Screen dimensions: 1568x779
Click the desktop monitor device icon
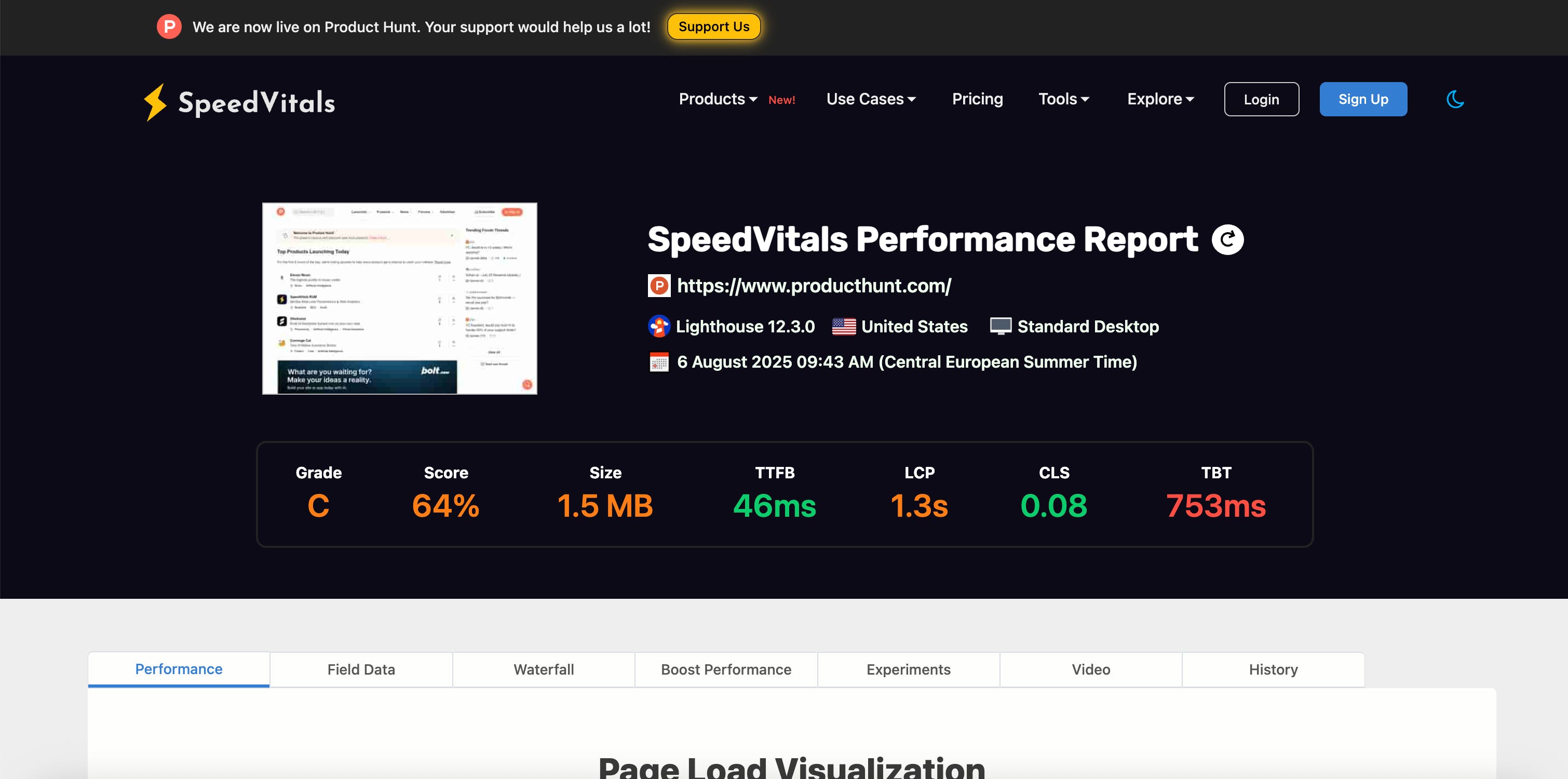[x=1001, y=327]
